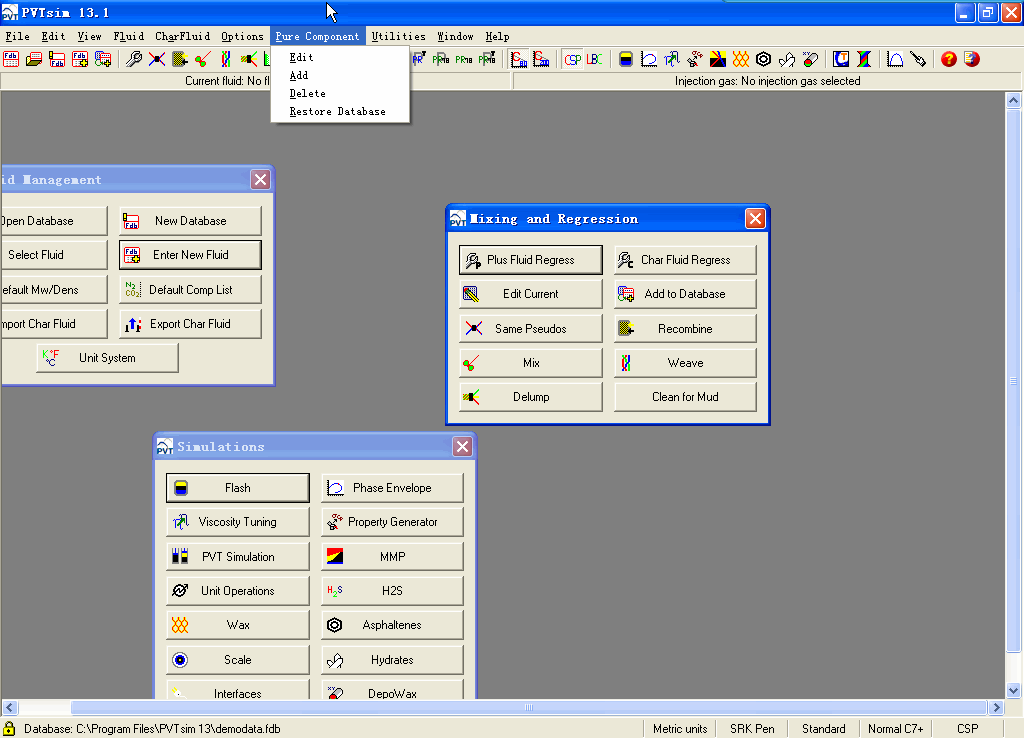Image resolution: width=1024 pixels, height=738 pixels.
Task: Click Normal C7+ in status bar
Action: point(895,729)
